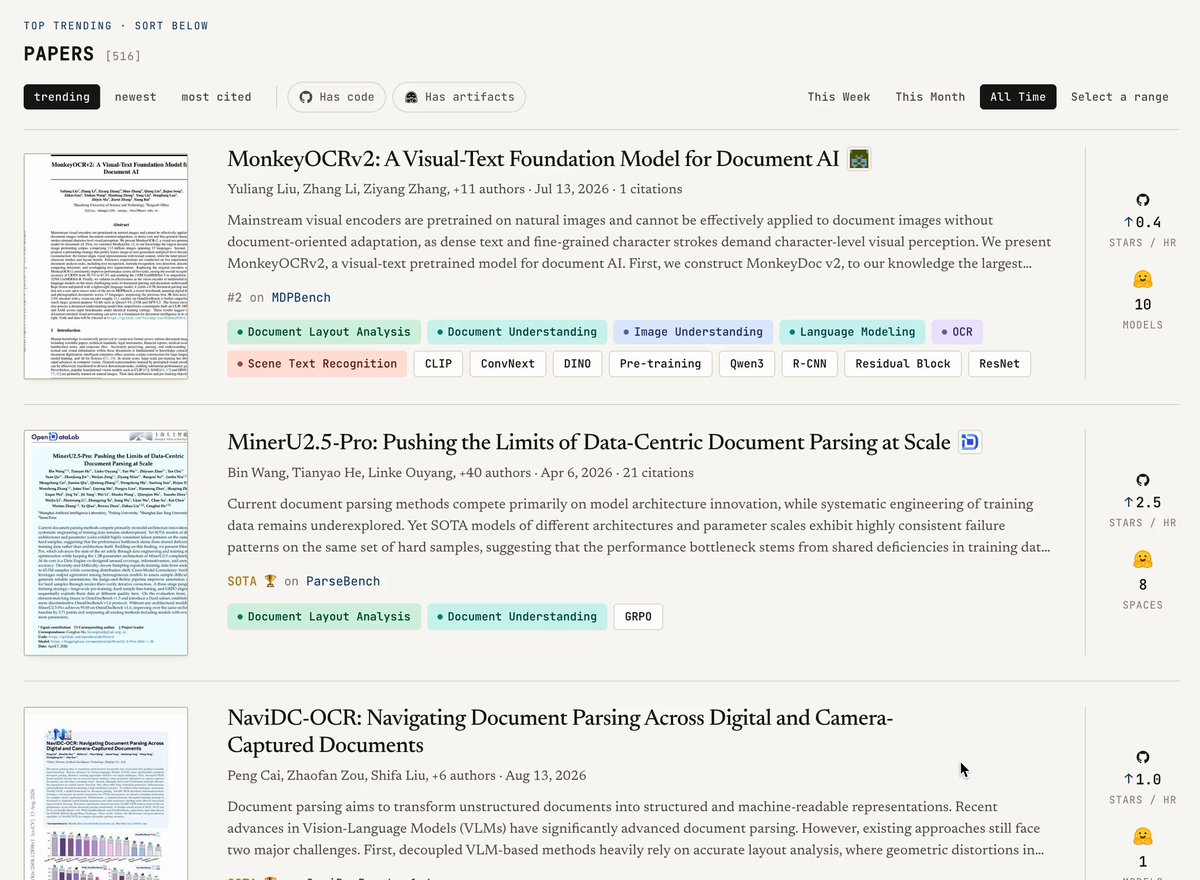Click the MinerU2.5-Pro paper thumbnail
The image size is (1200, 880).
pos(106,542)
